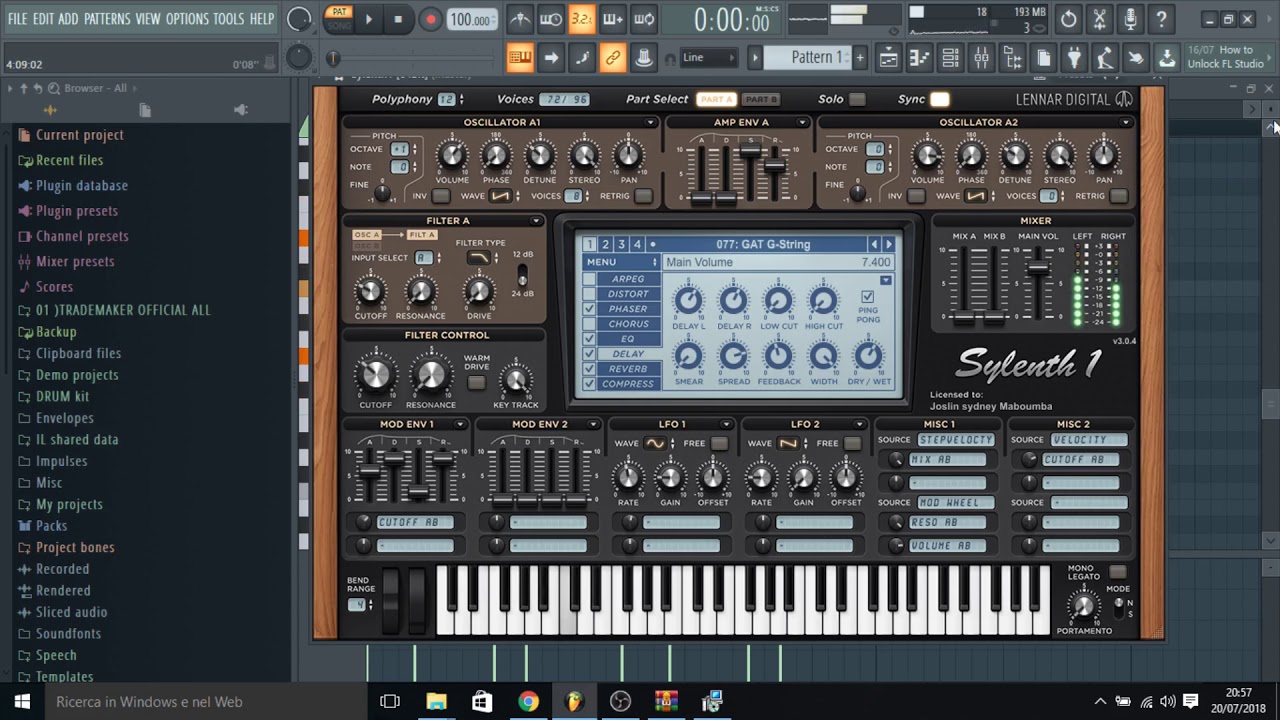Toggle the metronome icon
Image resolution: width=1280 pixels, height=720 pixels.
pos(520,19)
